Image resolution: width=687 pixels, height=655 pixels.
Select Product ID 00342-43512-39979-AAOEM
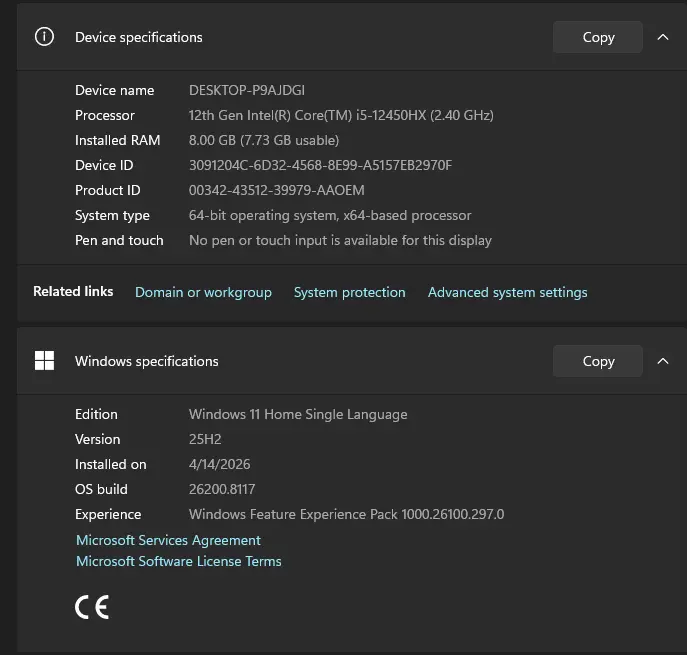pos(276,190)
